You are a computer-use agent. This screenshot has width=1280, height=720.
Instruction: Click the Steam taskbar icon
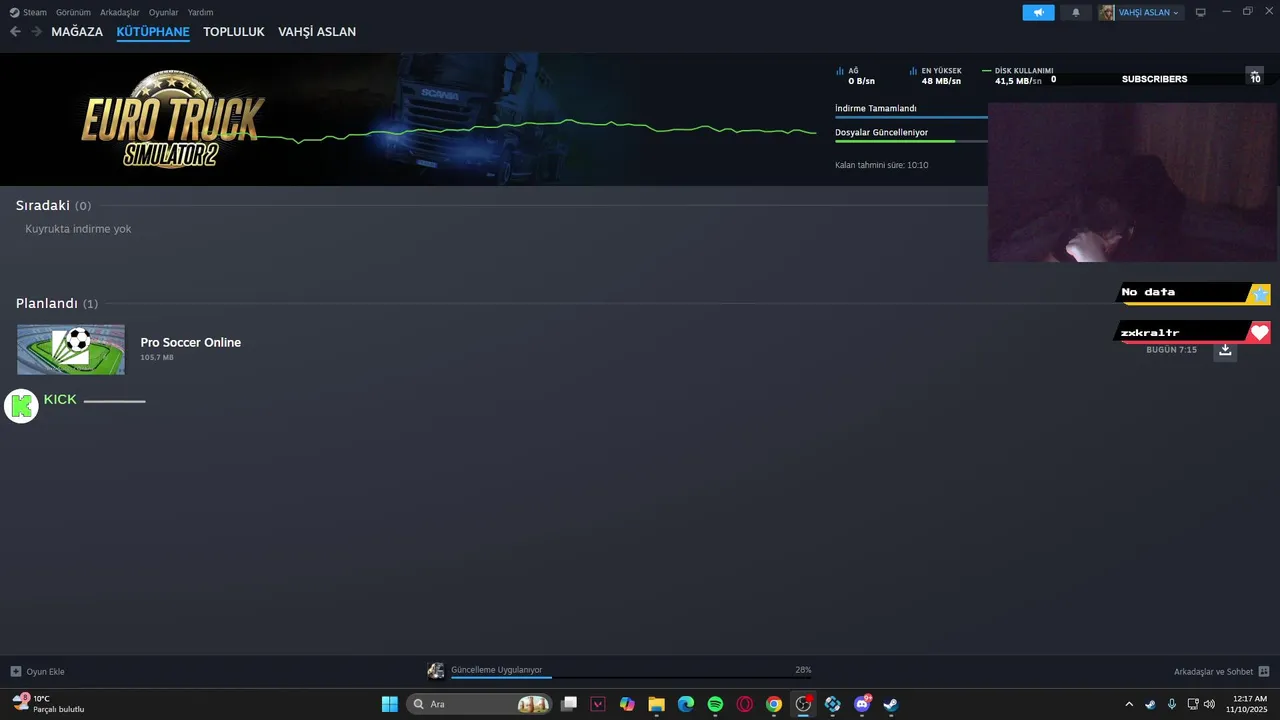pos(890,704)
